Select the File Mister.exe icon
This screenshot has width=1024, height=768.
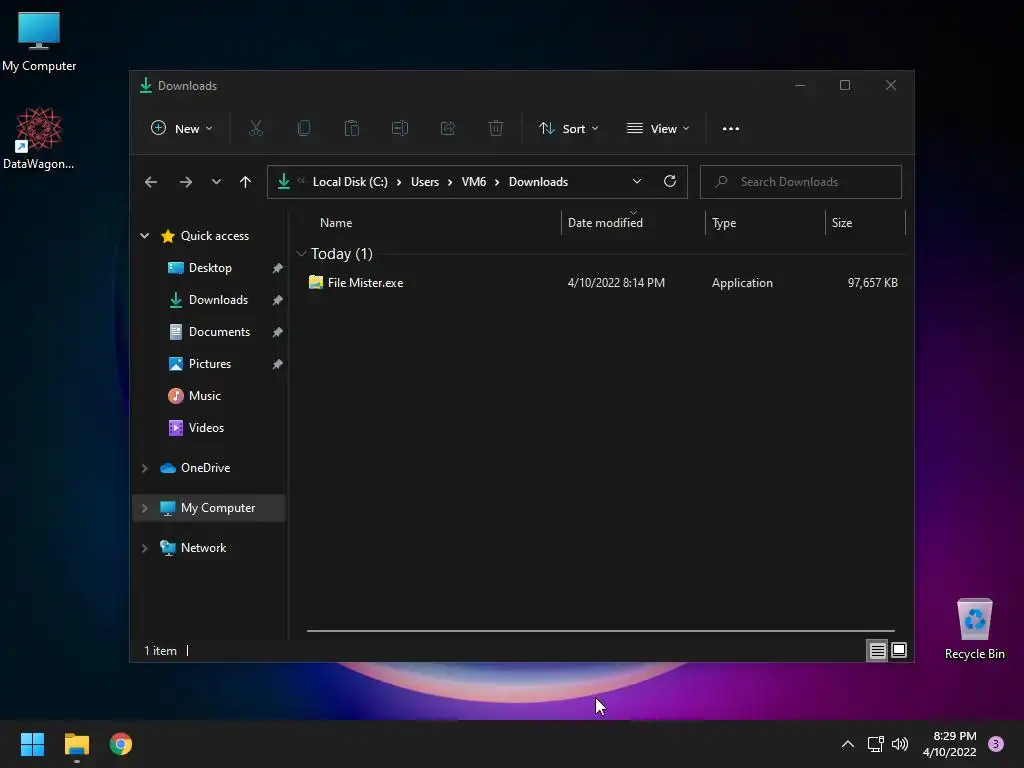(316, 282)
